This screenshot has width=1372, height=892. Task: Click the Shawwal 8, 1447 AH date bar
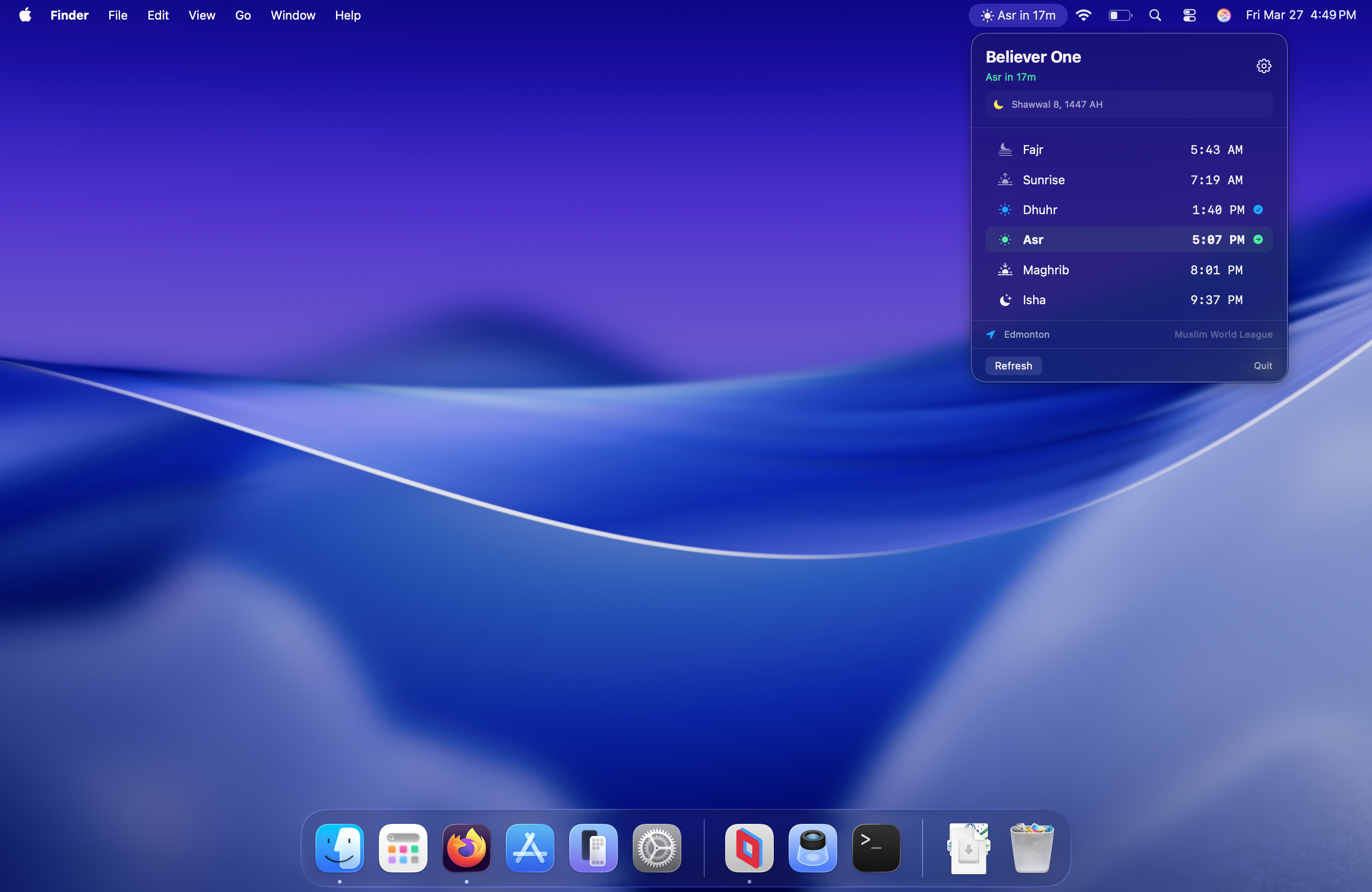tap(1128, 105)
